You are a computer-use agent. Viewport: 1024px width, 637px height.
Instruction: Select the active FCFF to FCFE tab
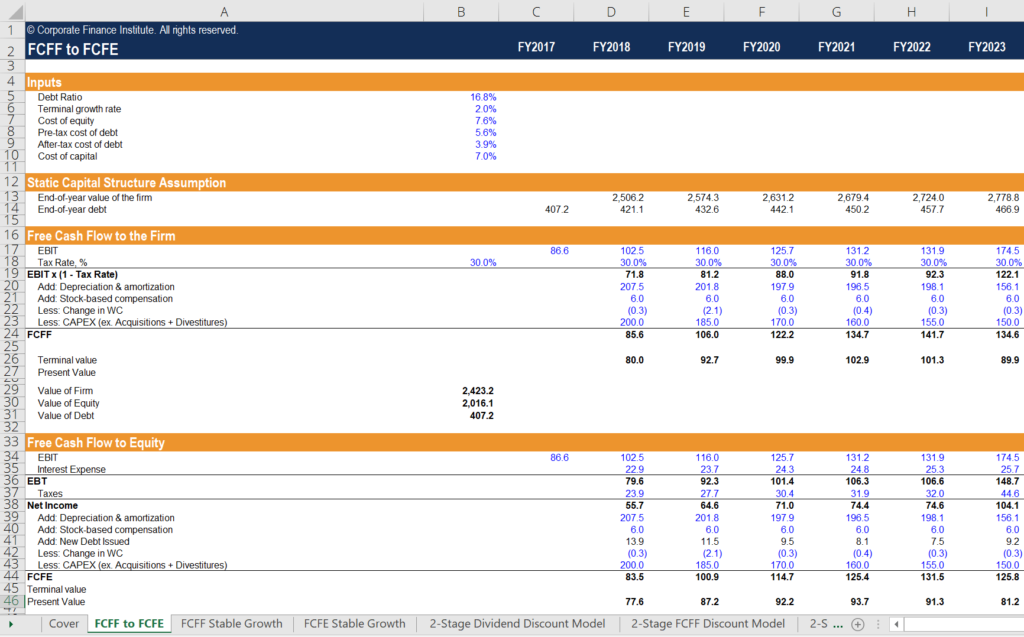pyautogui.click(x=127, y=623)
